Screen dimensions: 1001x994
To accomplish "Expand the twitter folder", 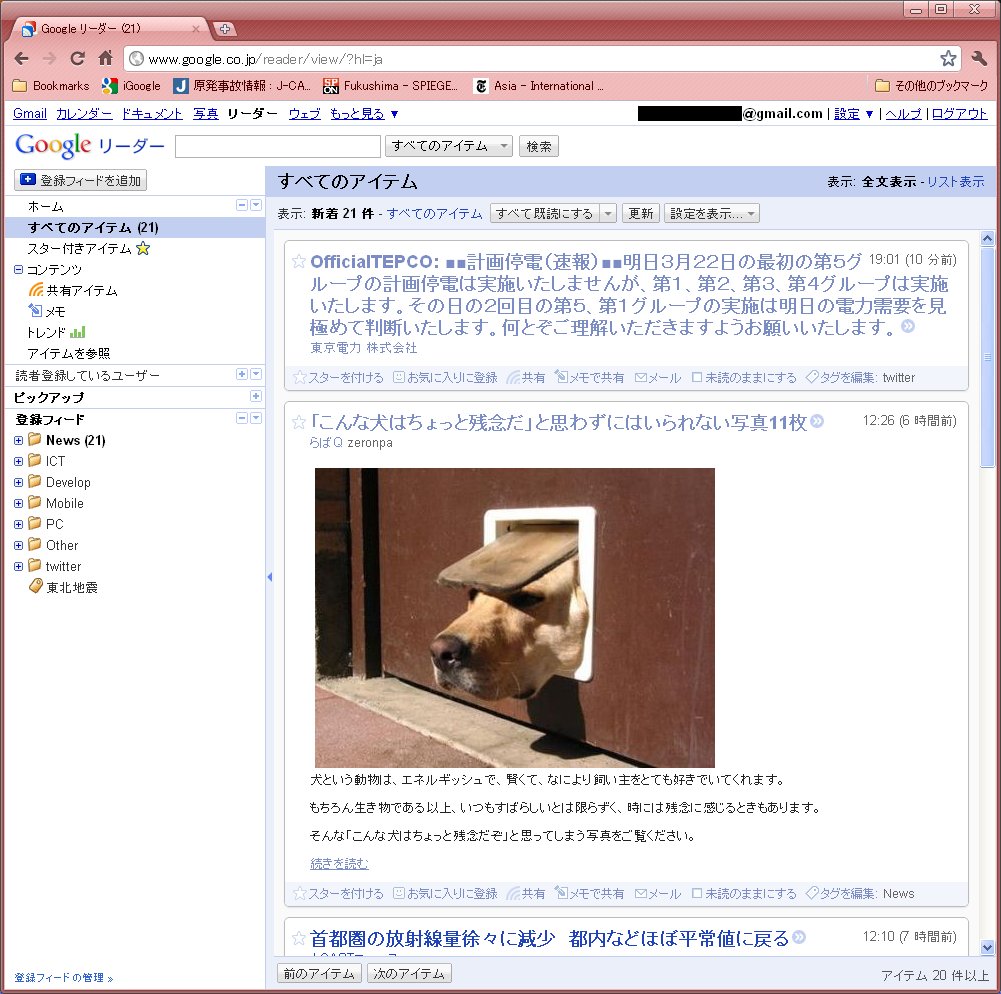I will coord(19,566).
